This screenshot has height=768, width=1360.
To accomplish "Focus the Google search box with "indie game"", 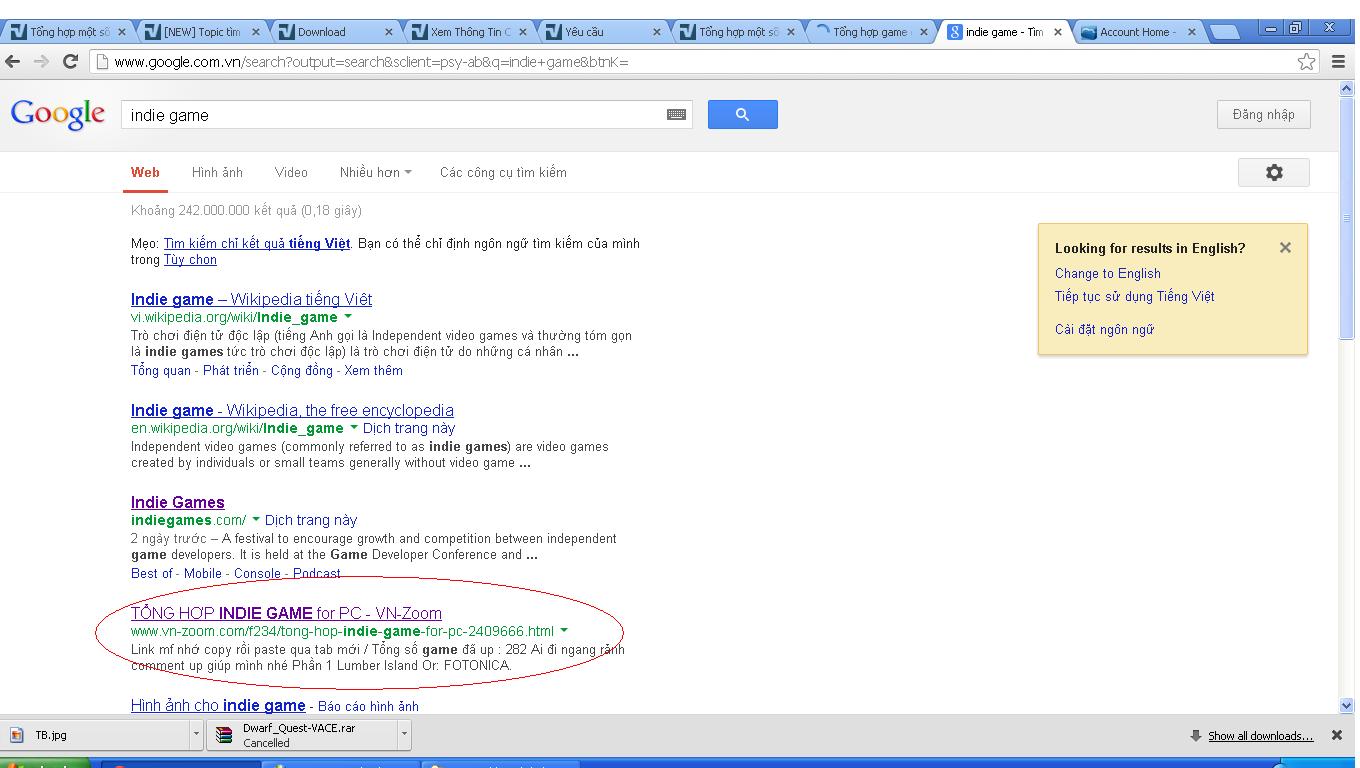I will tap(395, 115).
